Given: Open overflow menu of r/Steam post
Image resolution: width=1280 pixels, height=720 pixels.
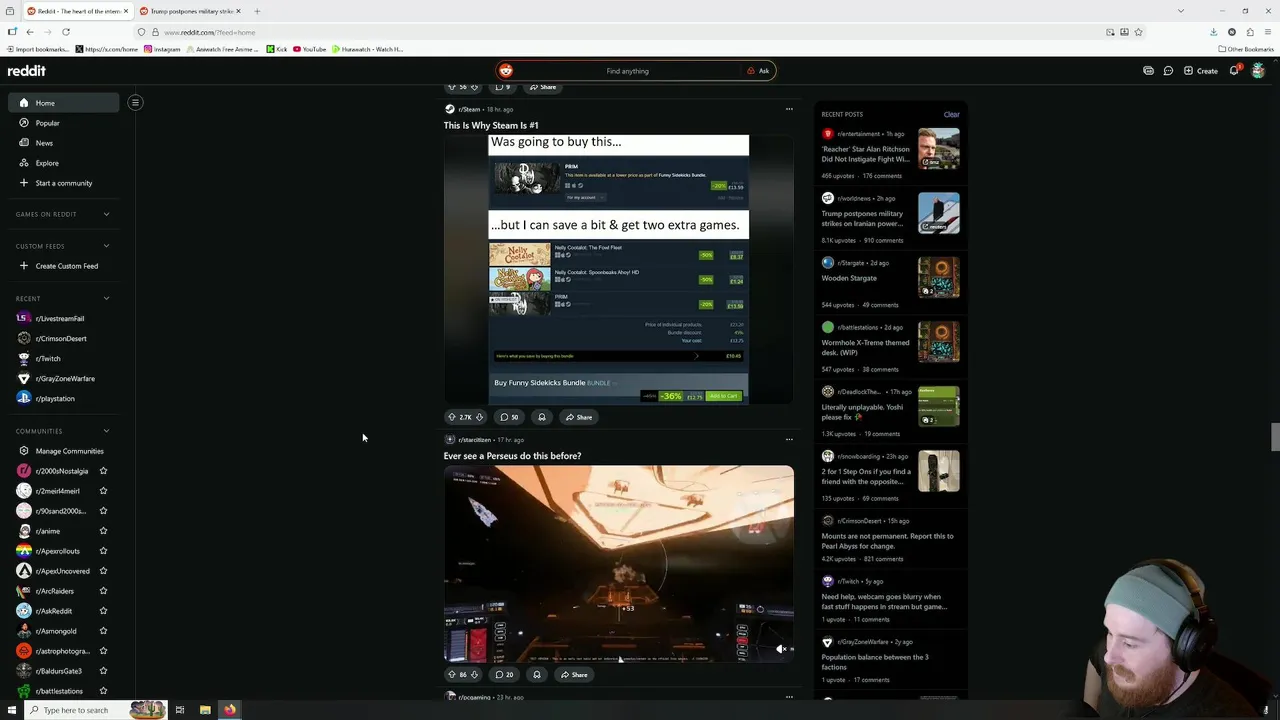Looking at the screenshot, I should point(789,109).
